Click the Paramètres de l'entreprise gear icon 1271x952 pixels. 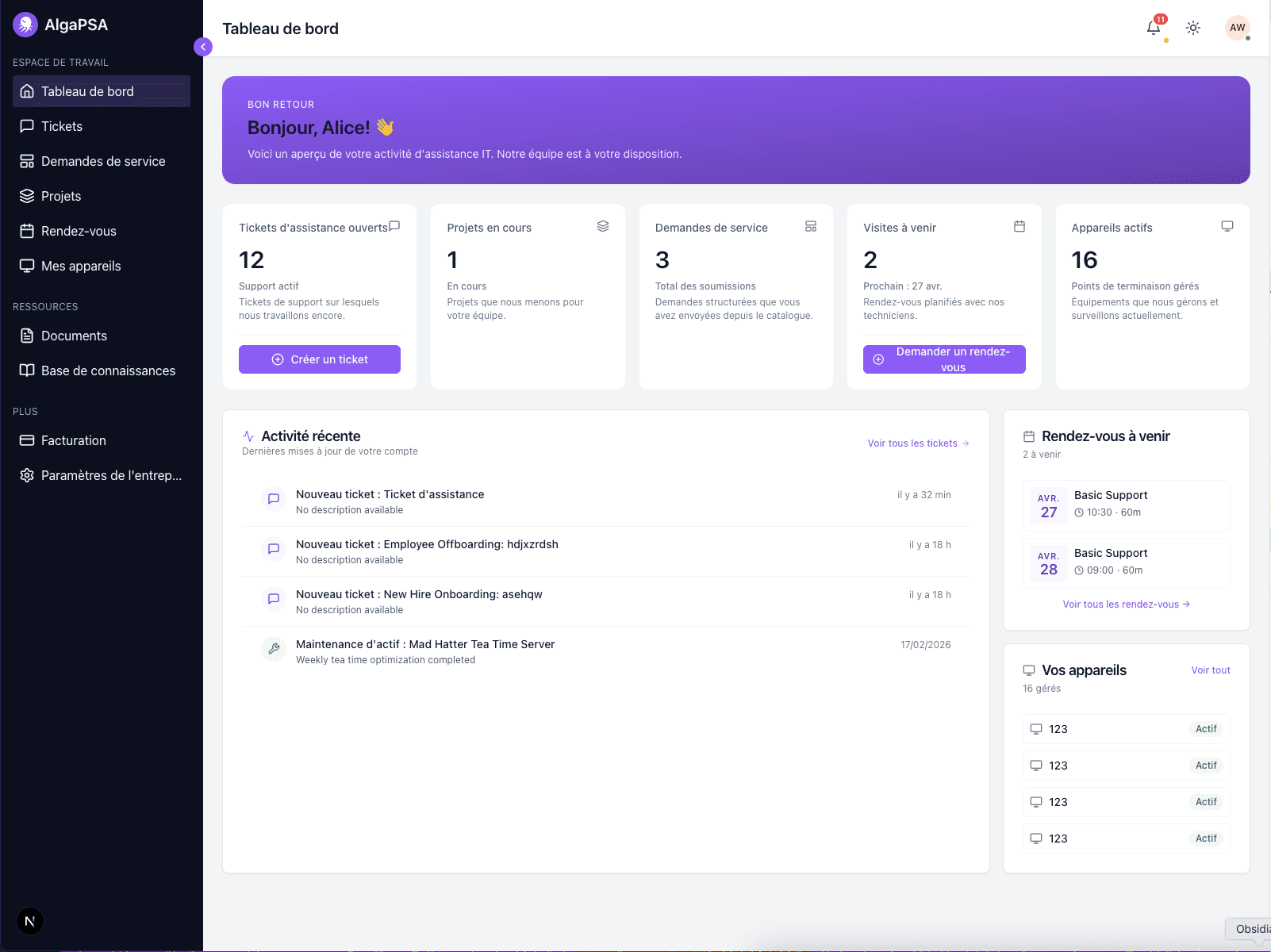pos(27,475)
